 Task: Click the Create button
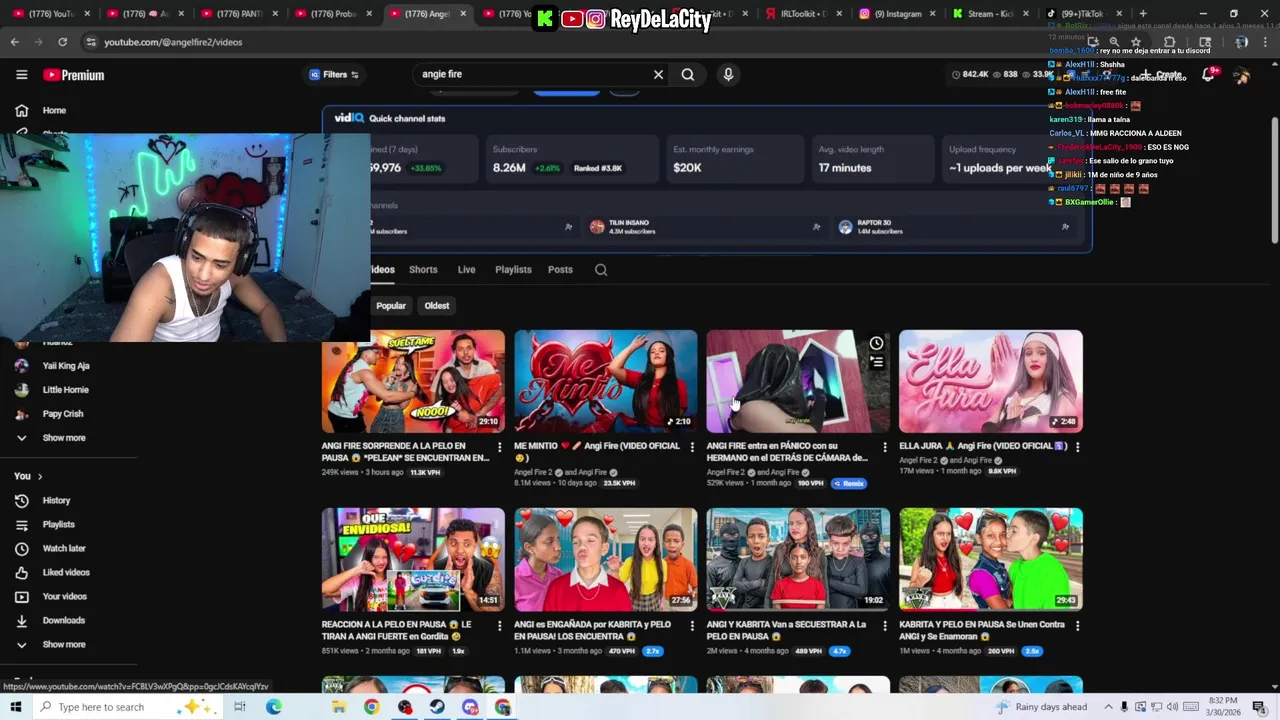(x=1163, y=75)
